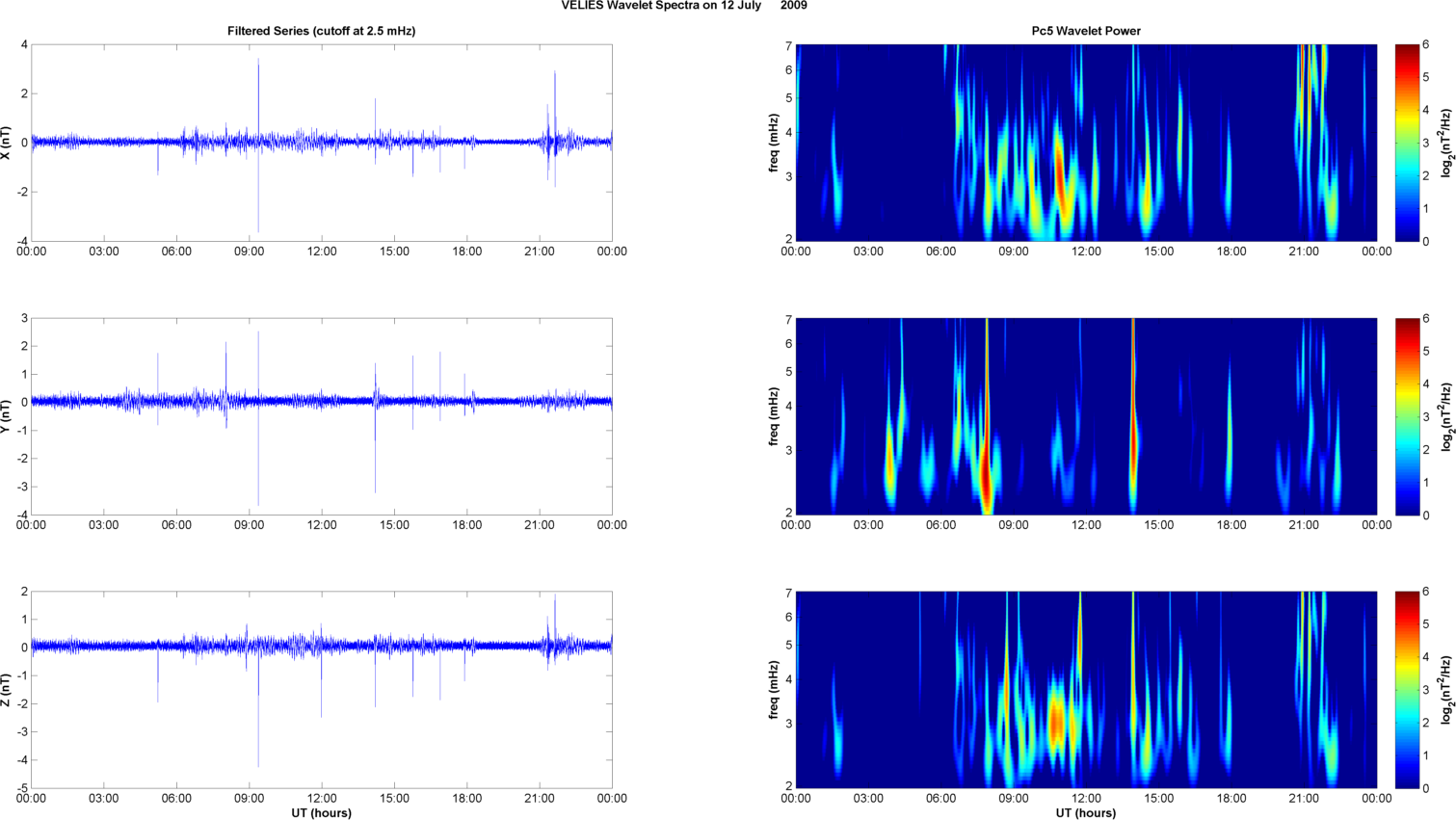This screenshot has height=820, width=1456.
Task: Click the "18:00" tick under the middle spectrogram
Action: 1231,525
